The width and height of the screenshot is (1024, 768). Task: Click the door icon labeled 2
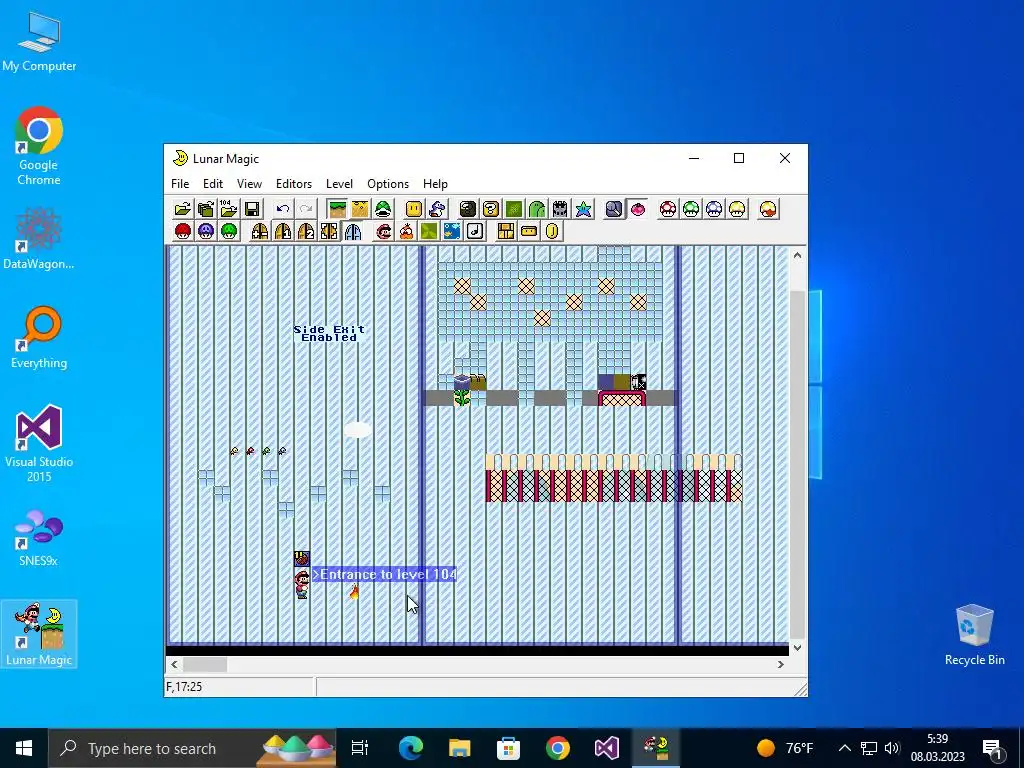point(306,231)
